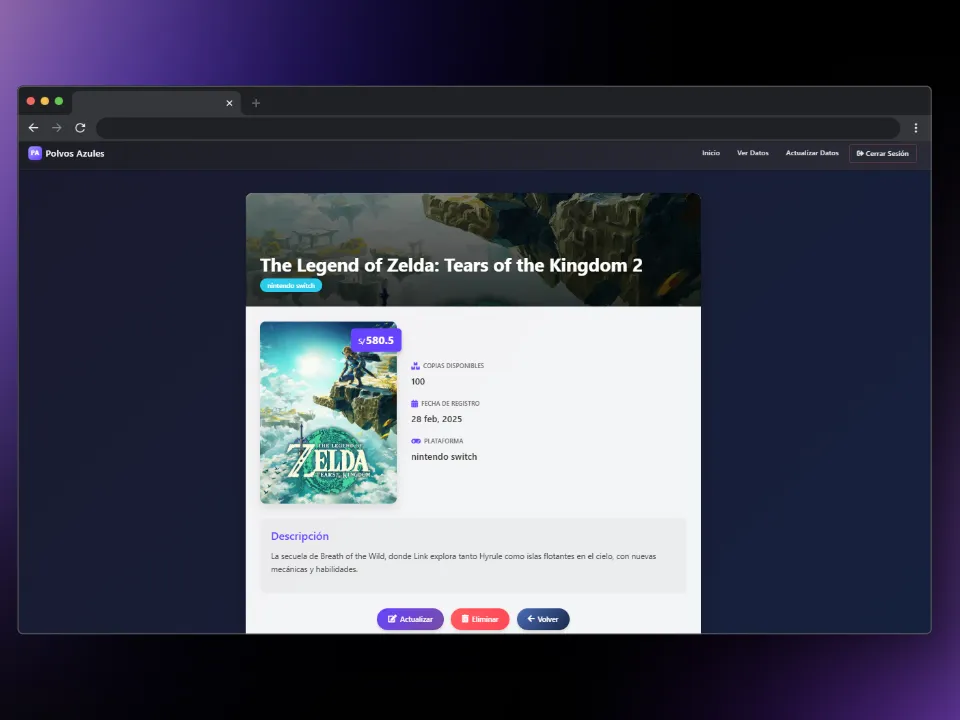Open Ver Datos in the navbar
This screenshot has height=720, width=960.
[x=752, y=153]
